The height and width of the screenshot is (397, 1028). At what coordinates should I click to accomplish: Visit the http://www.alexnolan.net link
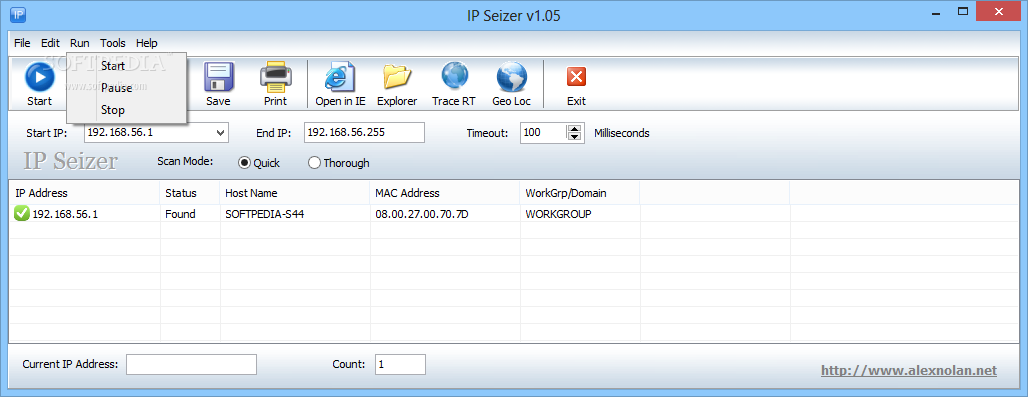909,371
